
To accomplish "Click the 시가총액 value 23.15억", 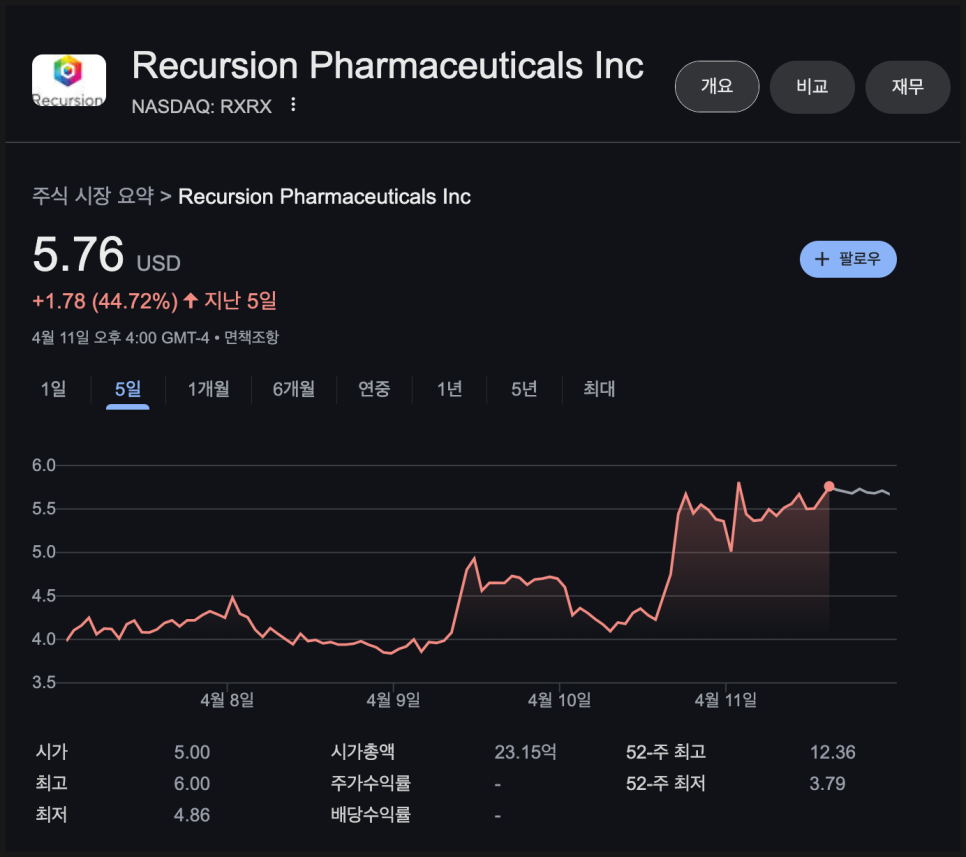I will [526, 752].
